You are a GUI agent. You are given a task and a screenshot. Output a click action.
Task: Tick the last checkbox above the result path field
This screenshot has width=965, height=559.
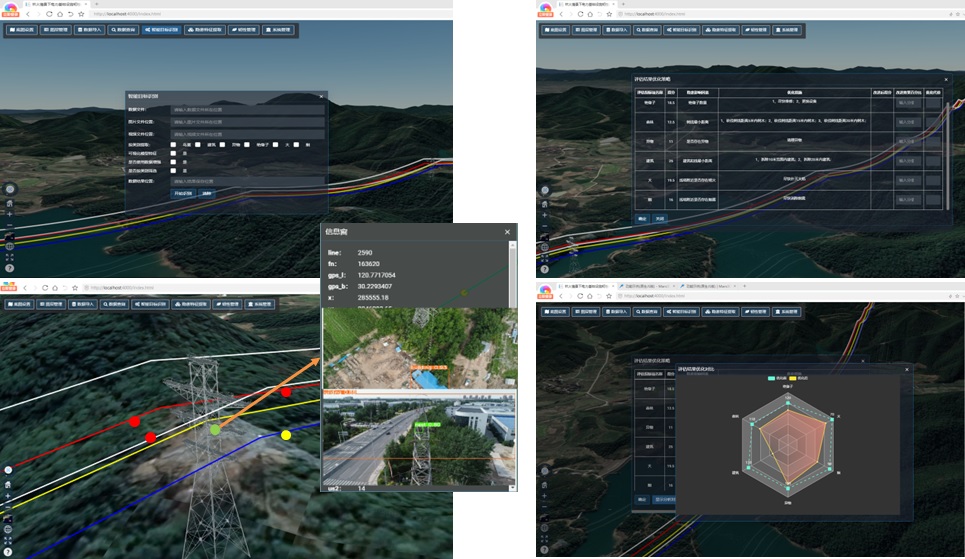174,171
